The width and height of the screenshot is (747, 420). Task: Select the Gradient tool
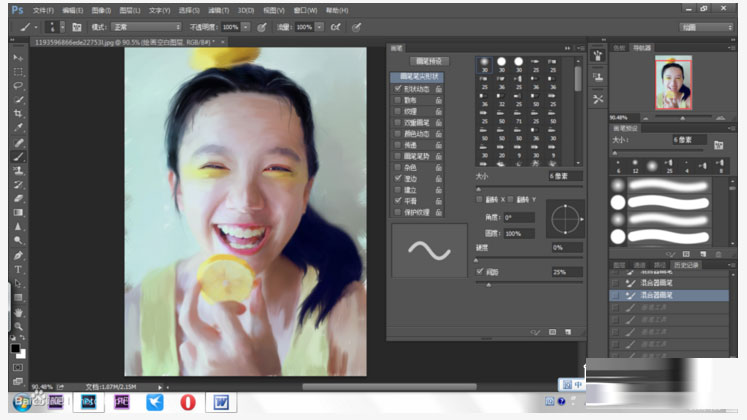(x=18, y=212)
